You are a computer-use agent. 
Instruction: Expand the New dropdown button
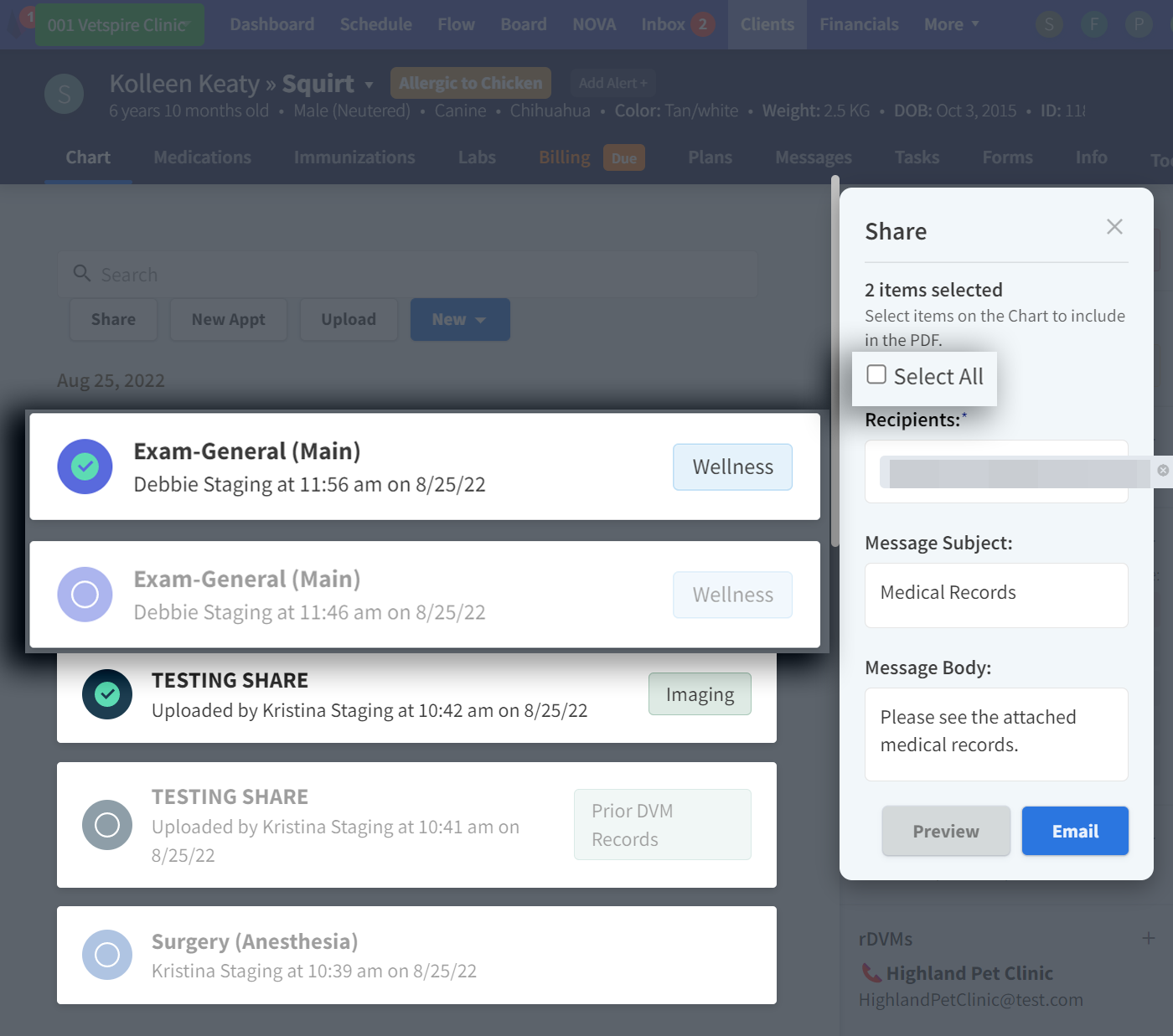click(x=460, y=320)
